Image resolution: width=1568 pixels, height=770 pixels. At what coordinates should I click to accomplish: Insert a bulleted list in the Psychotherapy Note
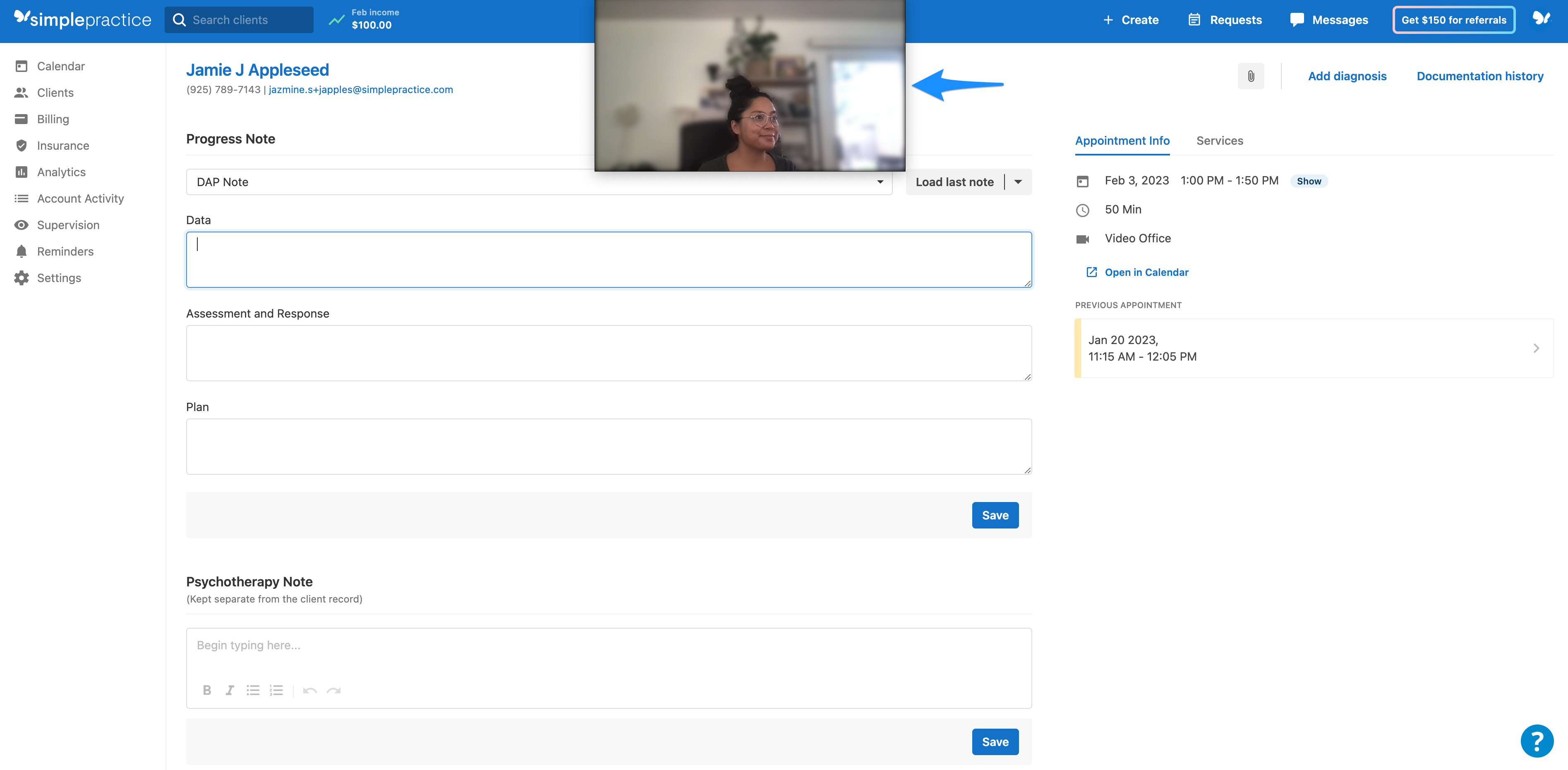click(x=253, y=690)
